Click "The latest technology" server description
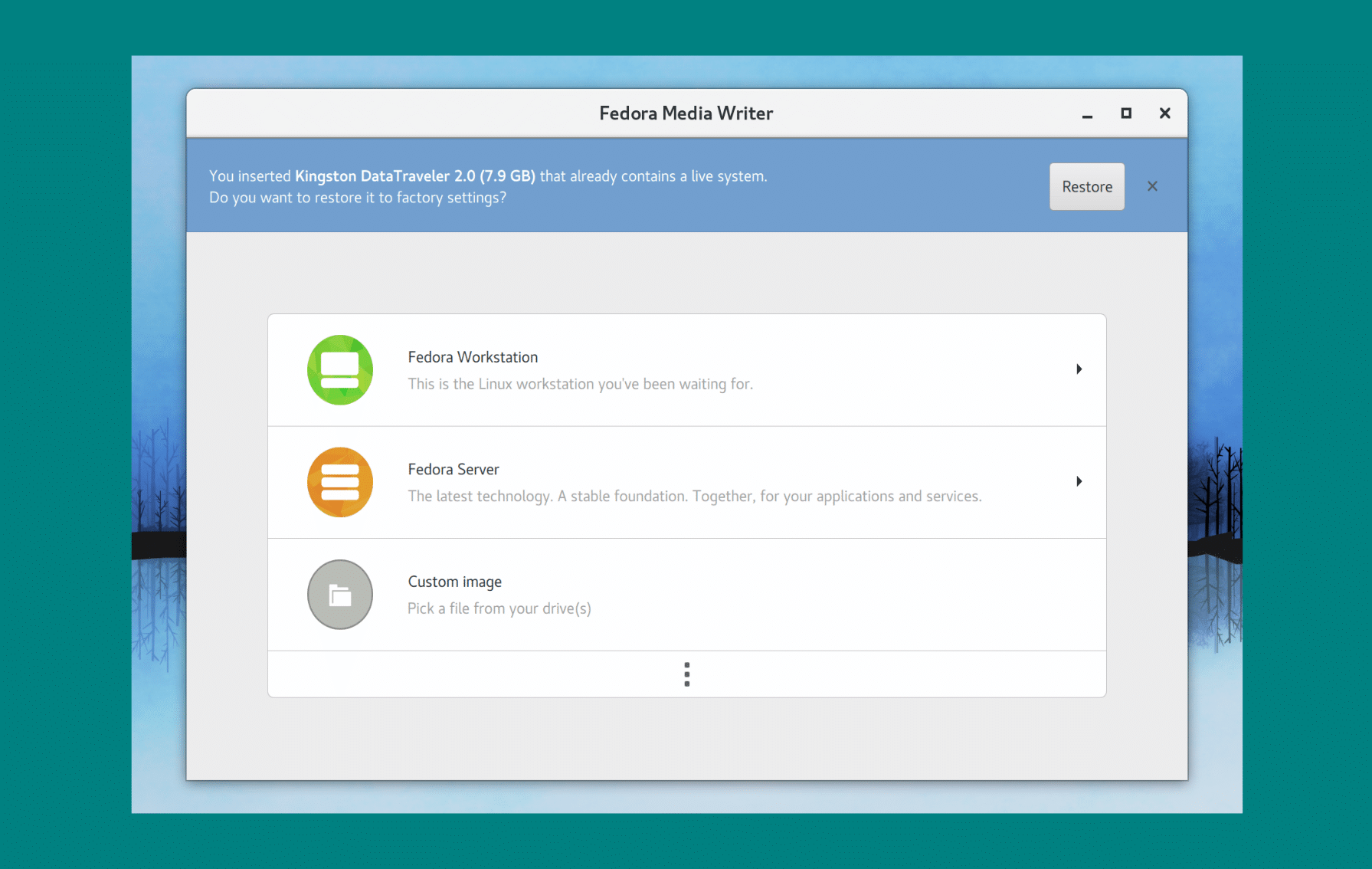 pos(695,496)
